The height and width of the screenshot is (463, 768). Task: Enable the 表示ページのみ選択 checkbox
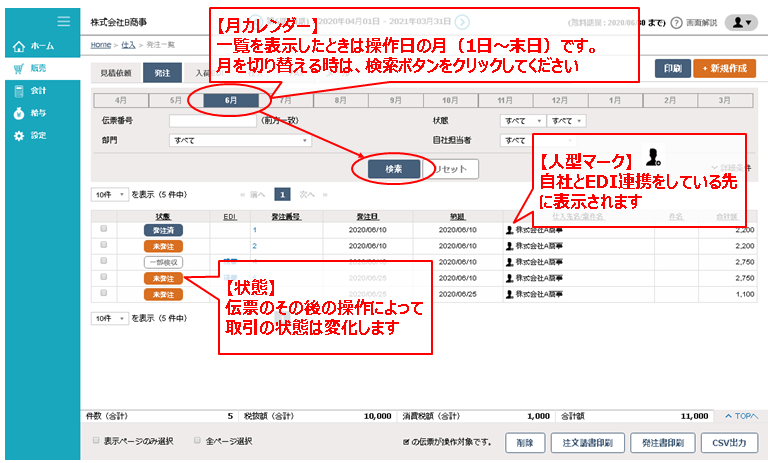[x=96, y=440]
